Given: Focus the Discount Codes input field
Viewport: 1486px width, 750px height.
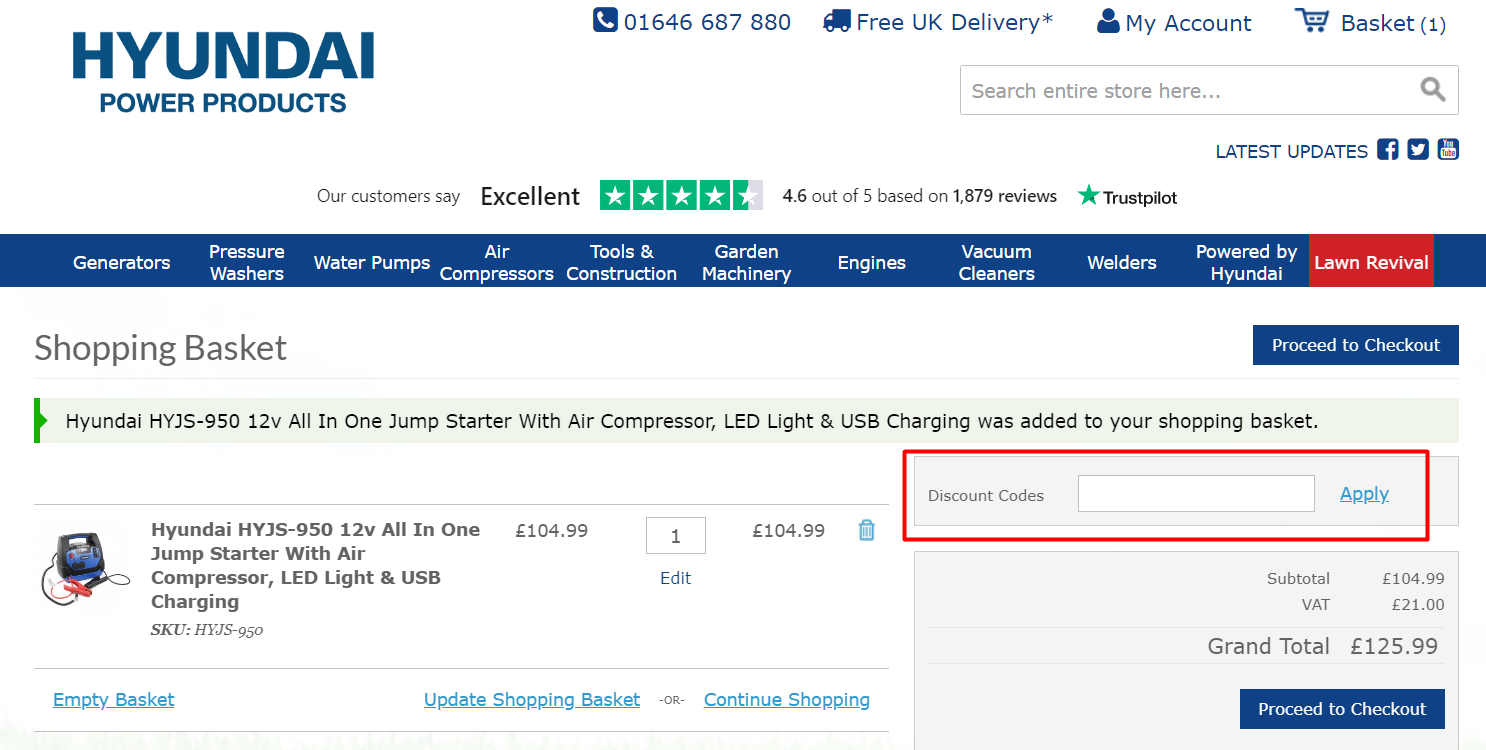Looking at the screenshot, I should coord(1196,494).
